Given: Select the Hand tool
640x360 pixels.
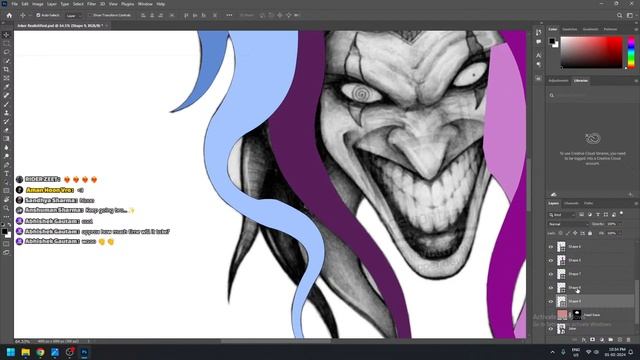Looking at the screenshot, I should 6,199.
